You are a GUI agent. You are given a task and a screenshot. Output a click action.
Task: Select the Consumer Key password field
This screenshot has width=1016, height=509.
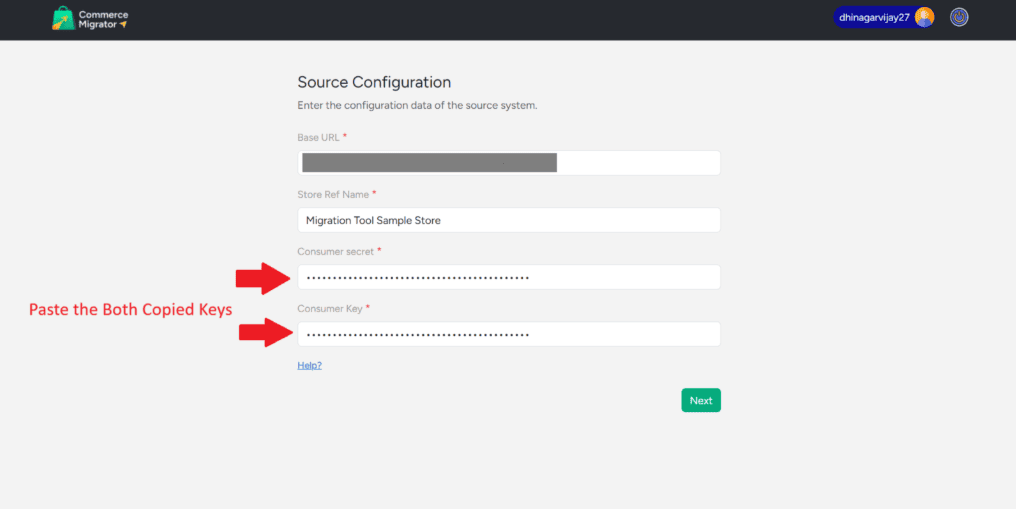[508, 334]
